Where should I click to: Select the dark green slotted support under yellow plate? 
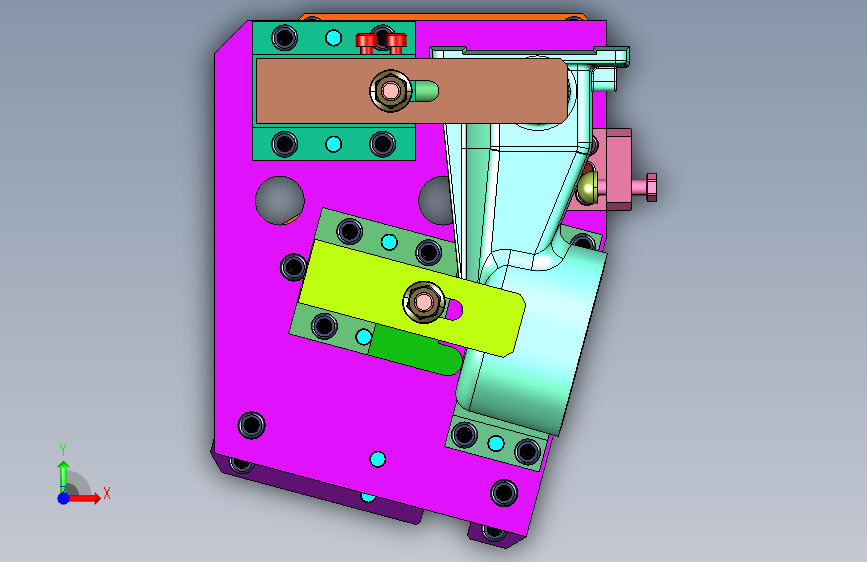tap(416, 351)
